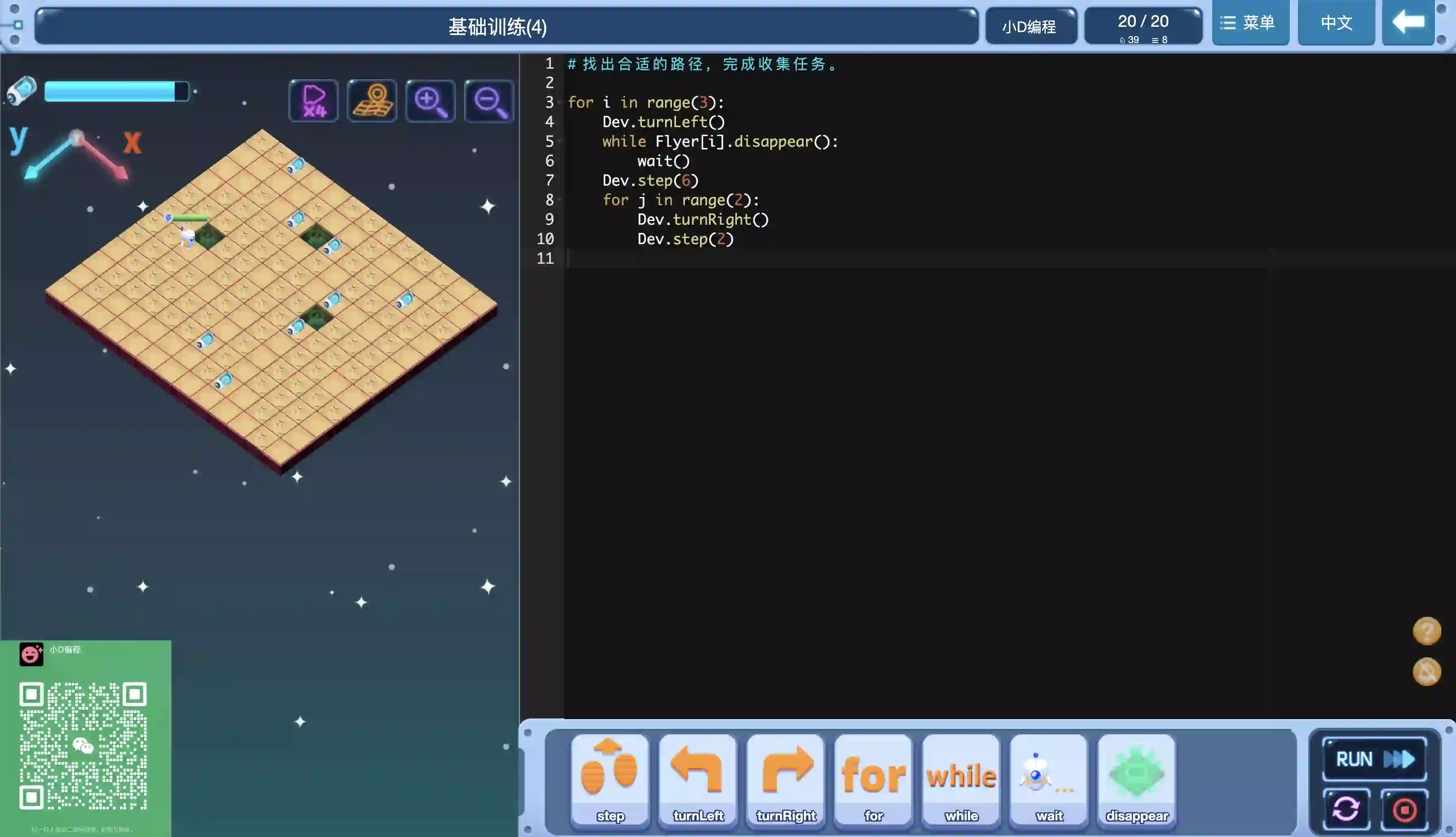
Task: Insert the wait command block
Action: click(x=1049, y=778)
